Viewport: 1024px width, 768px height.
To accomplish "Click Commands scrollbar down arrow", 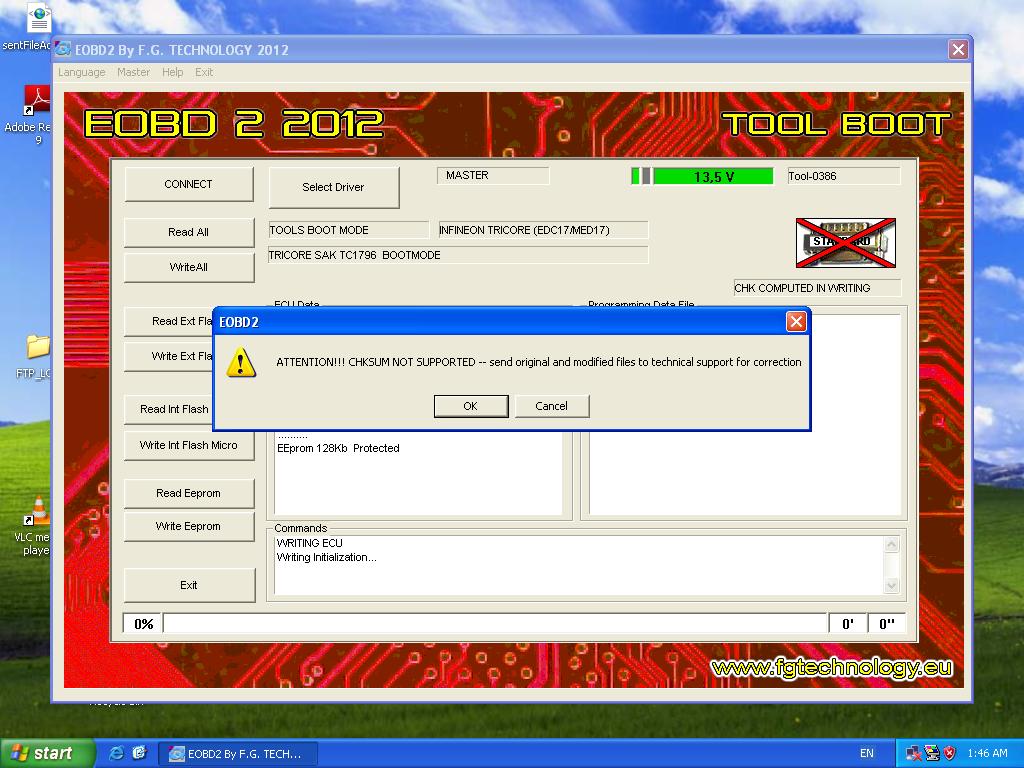I will tap(891, 586).
